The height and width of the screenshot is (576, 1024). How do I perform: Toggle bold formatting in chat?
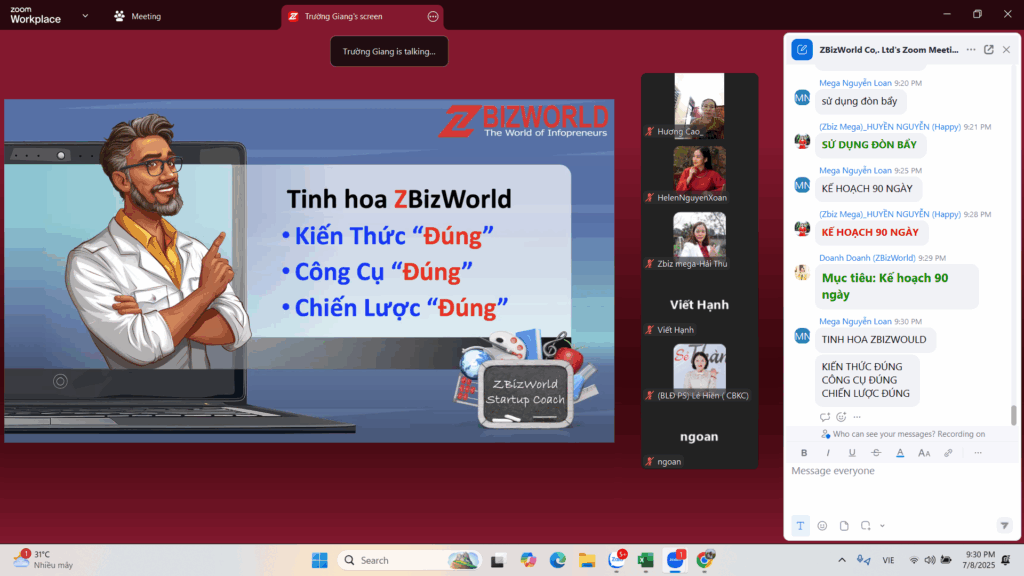pyautogui.click(x=804, y=453)
